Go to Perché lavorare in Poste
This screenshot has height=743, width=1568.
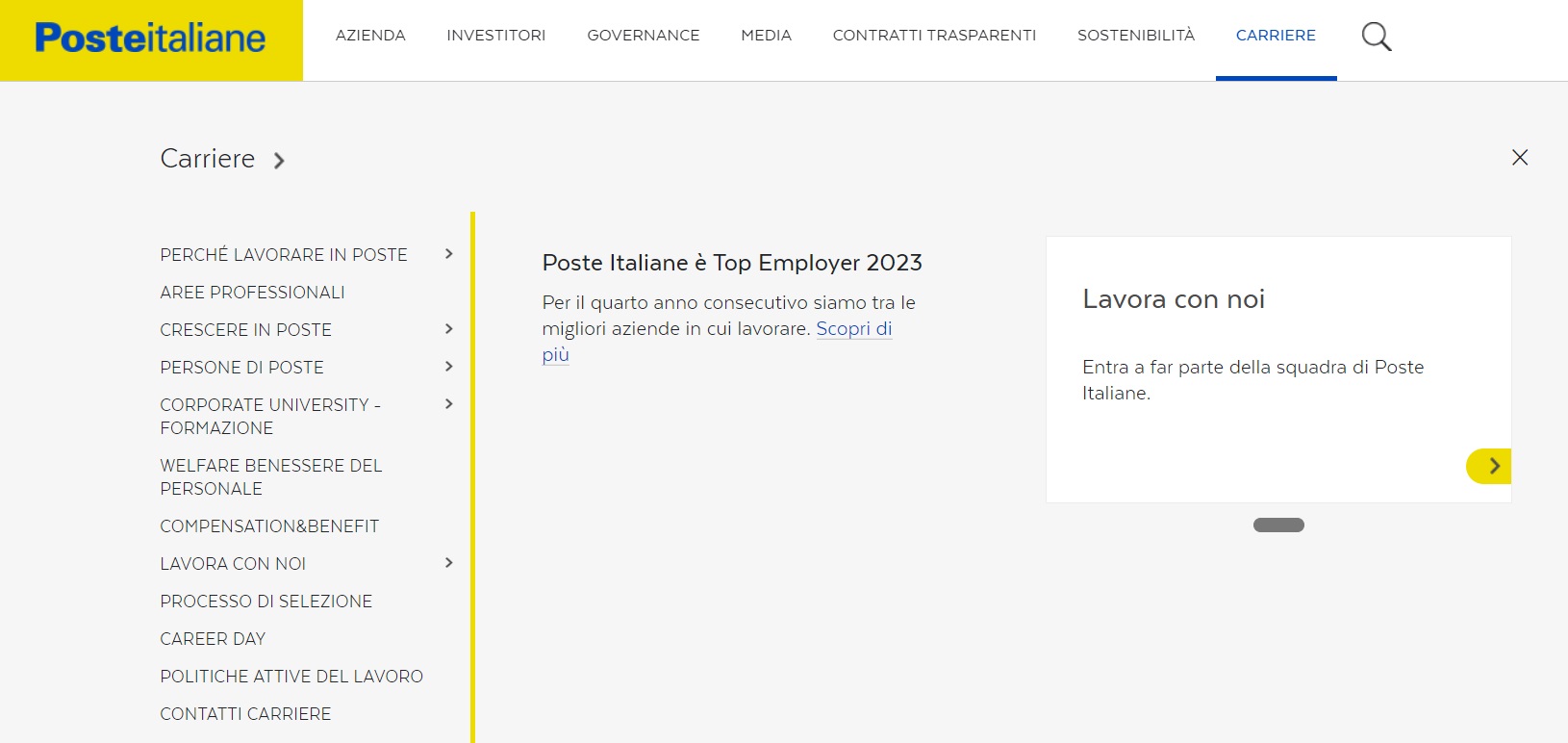[x=284, y=255]
